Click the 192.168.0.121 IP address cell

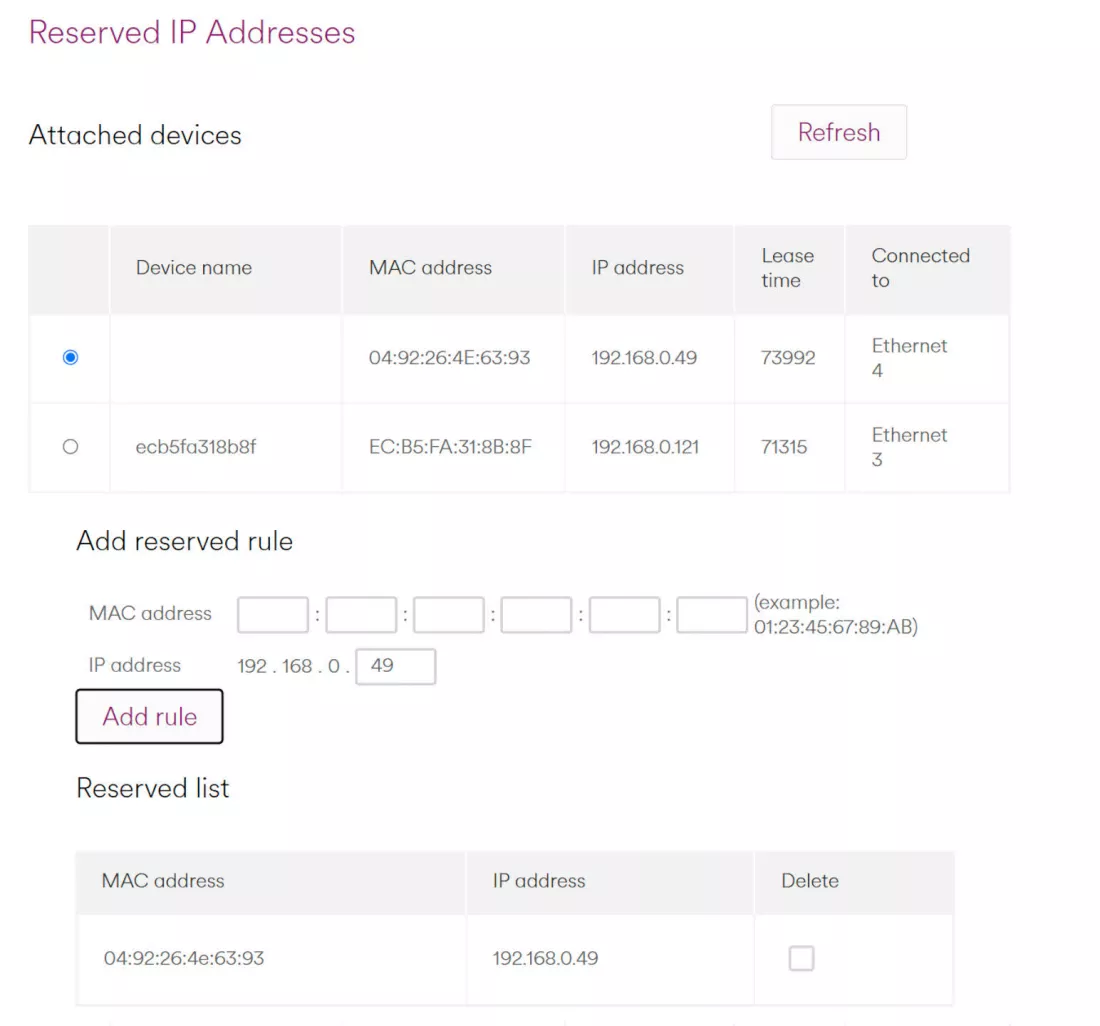point(645,447)
